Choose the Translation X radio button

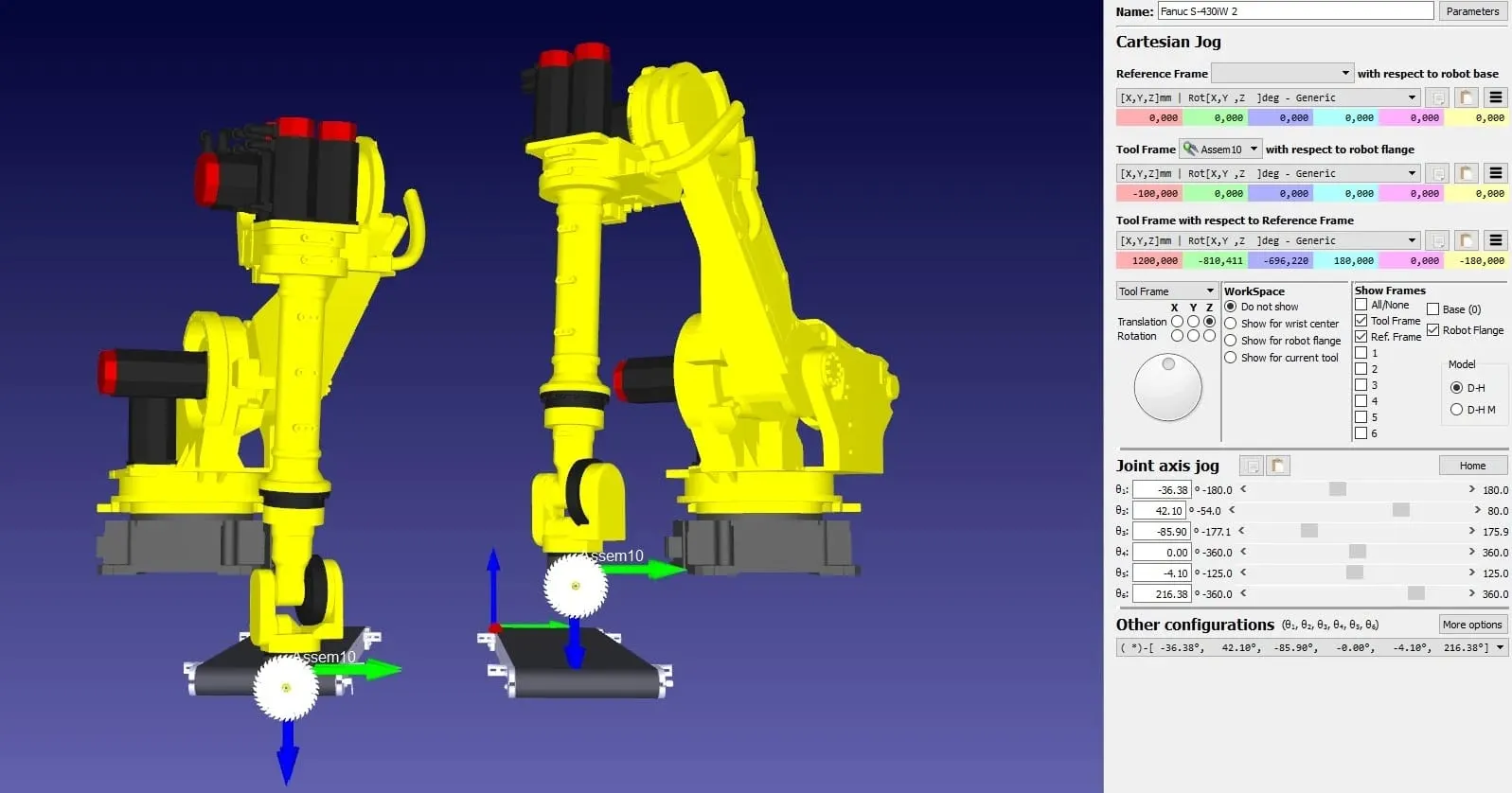click(x=1177, y=322)
